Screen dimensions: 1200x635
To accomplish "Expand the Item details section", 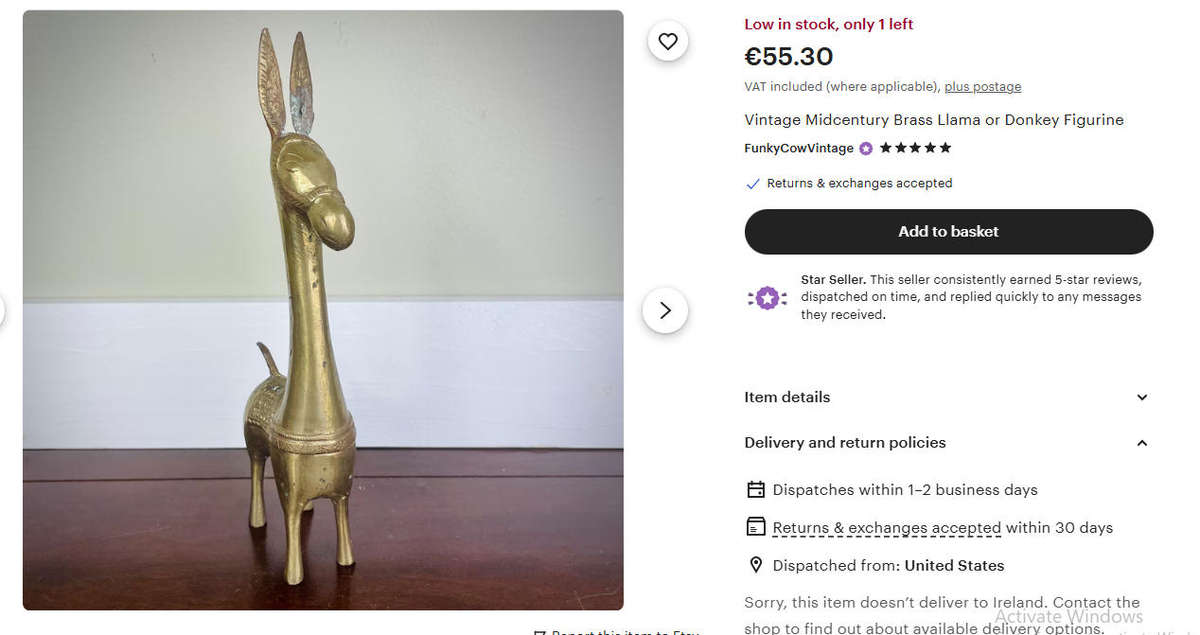I will coord(1141,397).
